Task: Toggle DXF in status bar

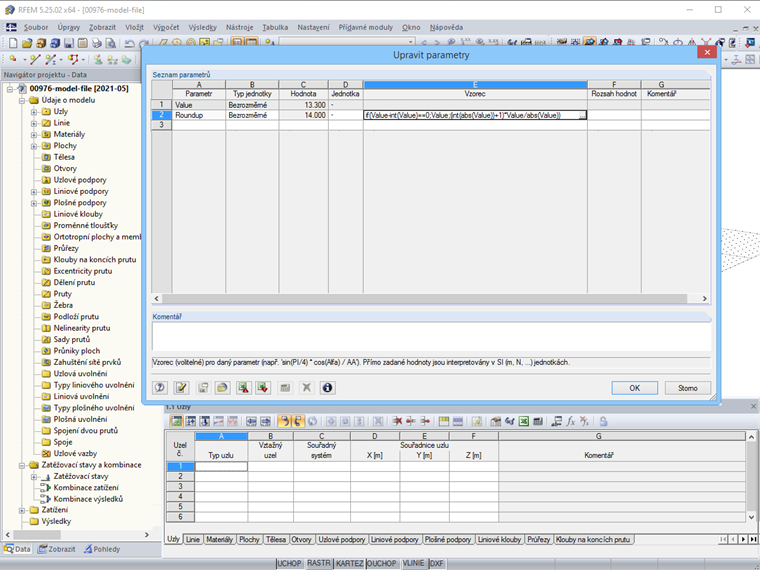Action: (436, 563)
